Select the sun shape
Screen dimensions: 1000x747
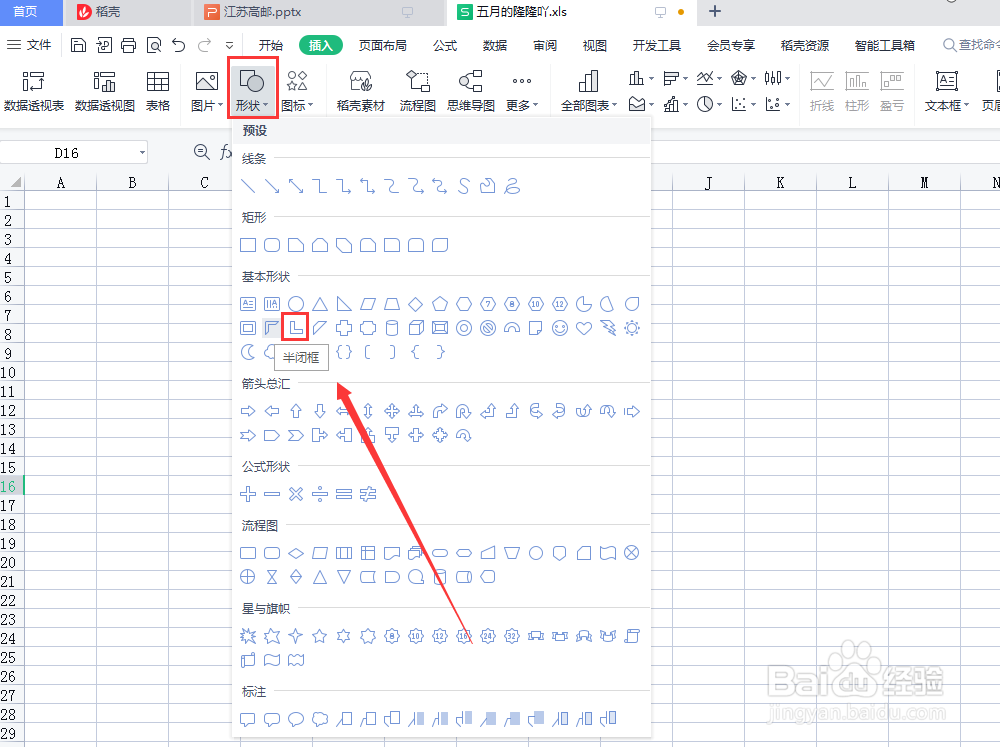click(631, 327)
